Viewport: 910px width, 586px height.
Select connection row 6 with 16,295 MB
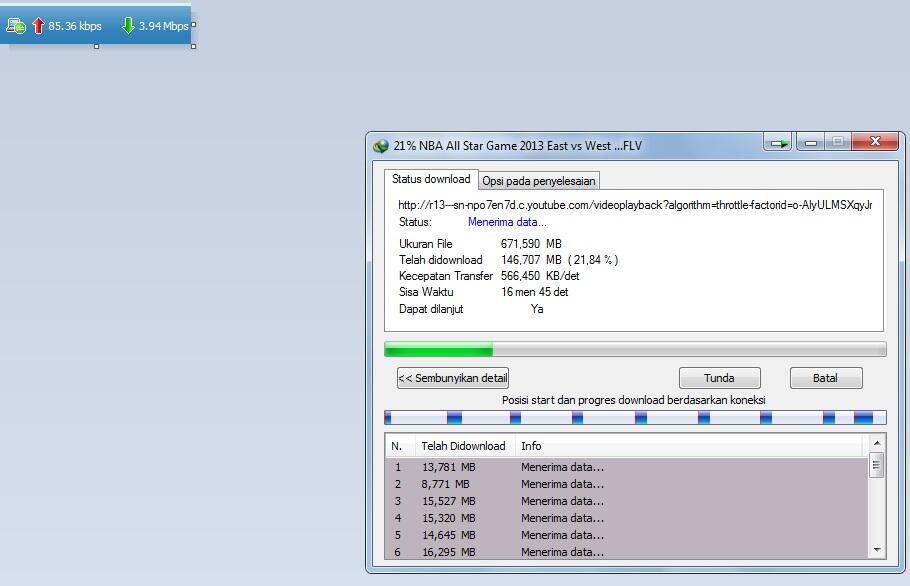(627, 552)
